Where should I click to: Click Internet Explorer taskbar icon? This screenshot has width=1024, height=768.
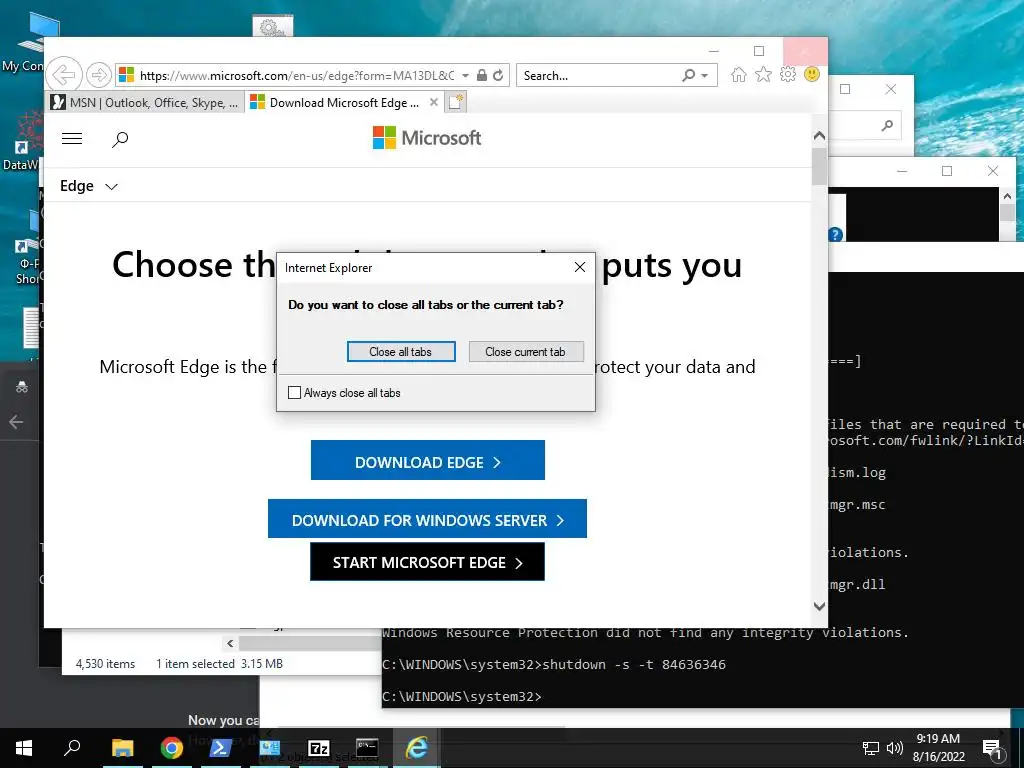417,748
